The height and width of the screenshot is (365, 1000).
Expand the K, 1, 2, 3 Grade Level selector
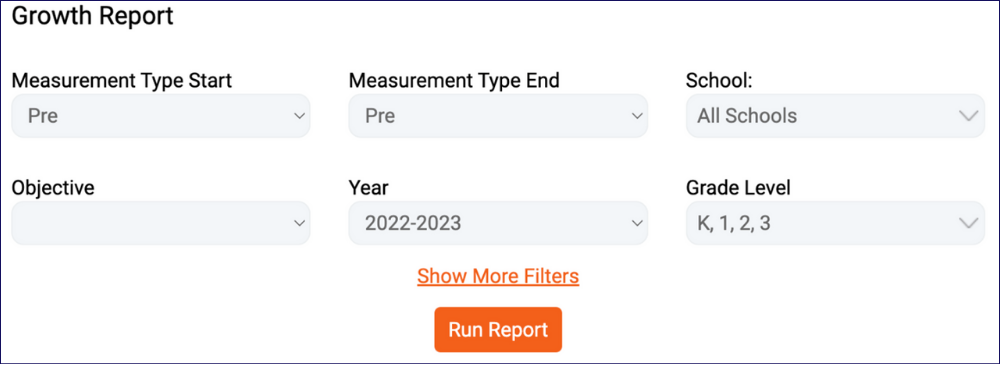pos(835,223)
